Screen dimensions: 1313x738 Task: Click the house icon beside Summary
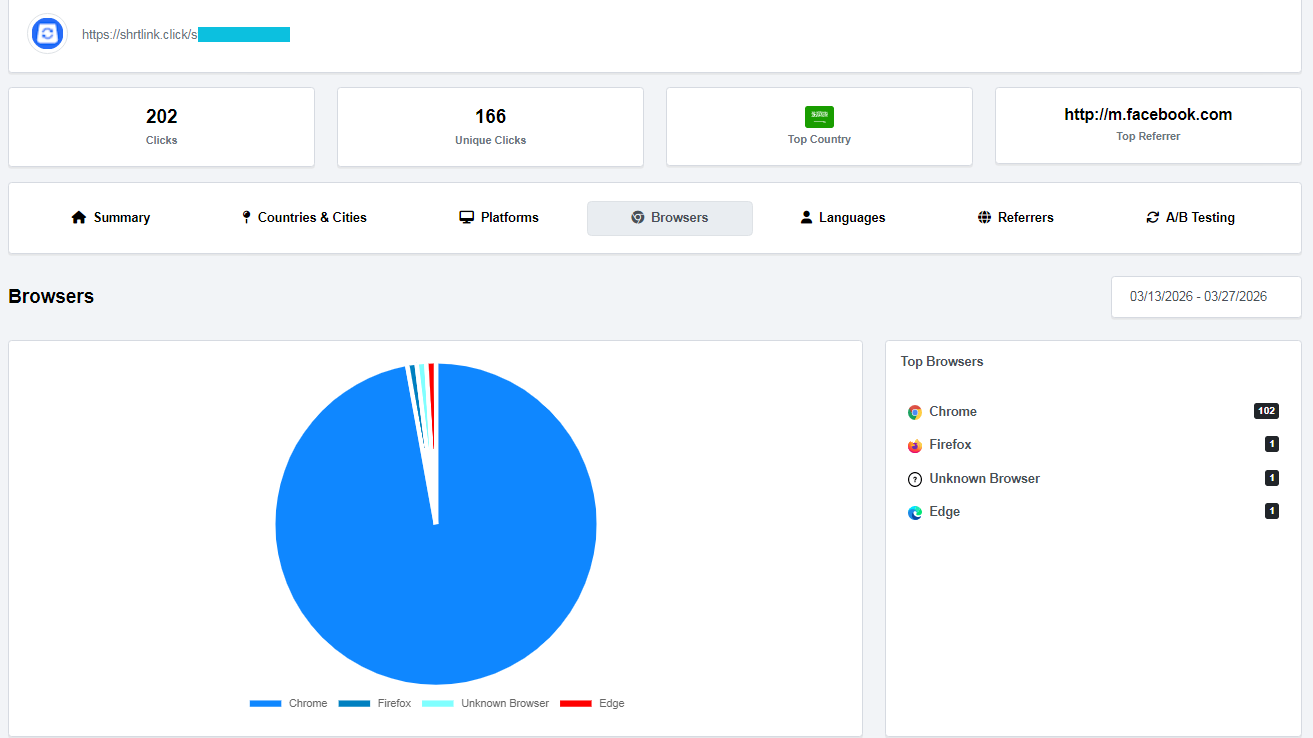(x=79, y=217)
